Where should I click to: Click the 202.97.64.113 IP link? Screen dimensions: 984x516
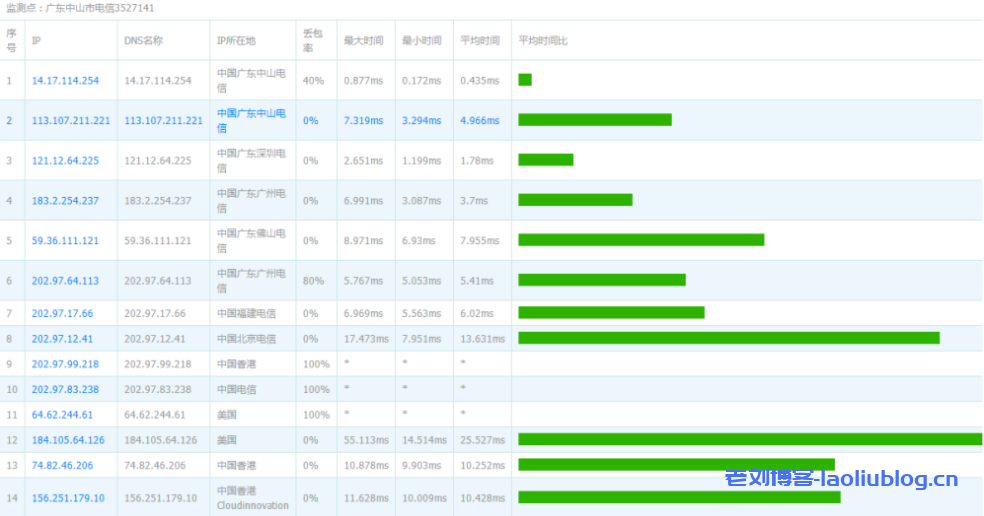pyautogui.click(x=65, y=281)
